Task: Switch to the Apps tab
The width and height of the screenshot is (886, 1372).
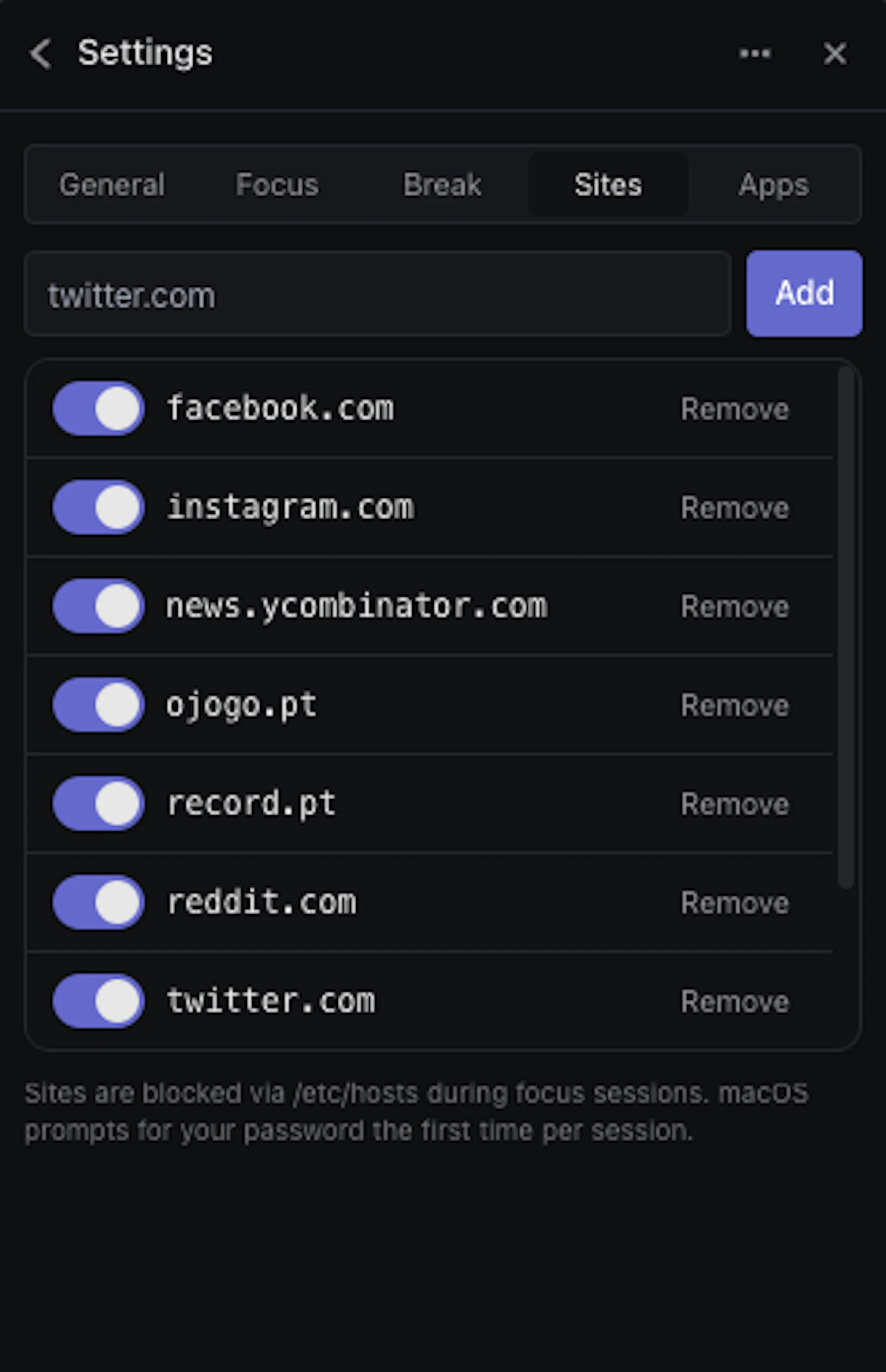Action: coord(774,185)
